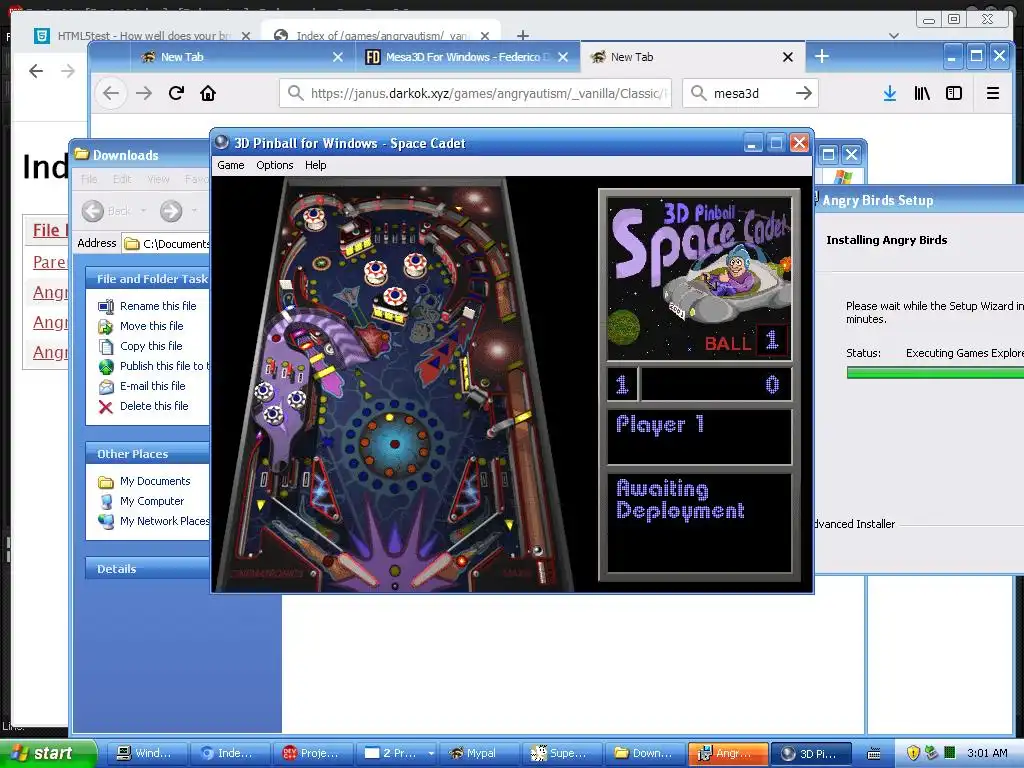The width and height of the screenshot is (1024, 768).
Task: Click the URL address field with janus.darkok.xyz
Action: [x=475, y=93]
